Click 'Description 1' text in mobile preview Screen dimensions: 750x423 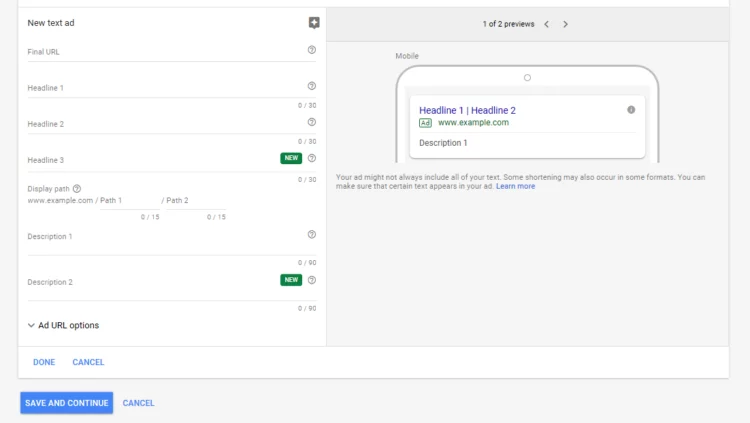pos(443,143)
